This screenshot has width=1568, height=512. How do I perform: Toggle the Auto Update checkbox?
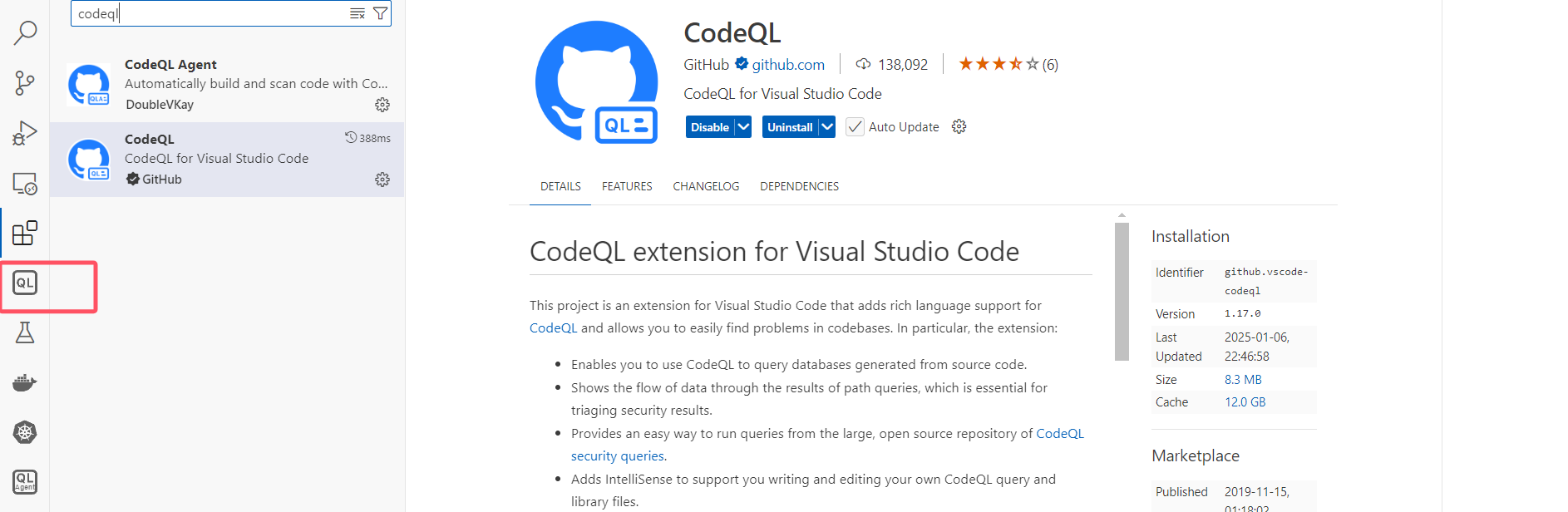tap(855, 127)
